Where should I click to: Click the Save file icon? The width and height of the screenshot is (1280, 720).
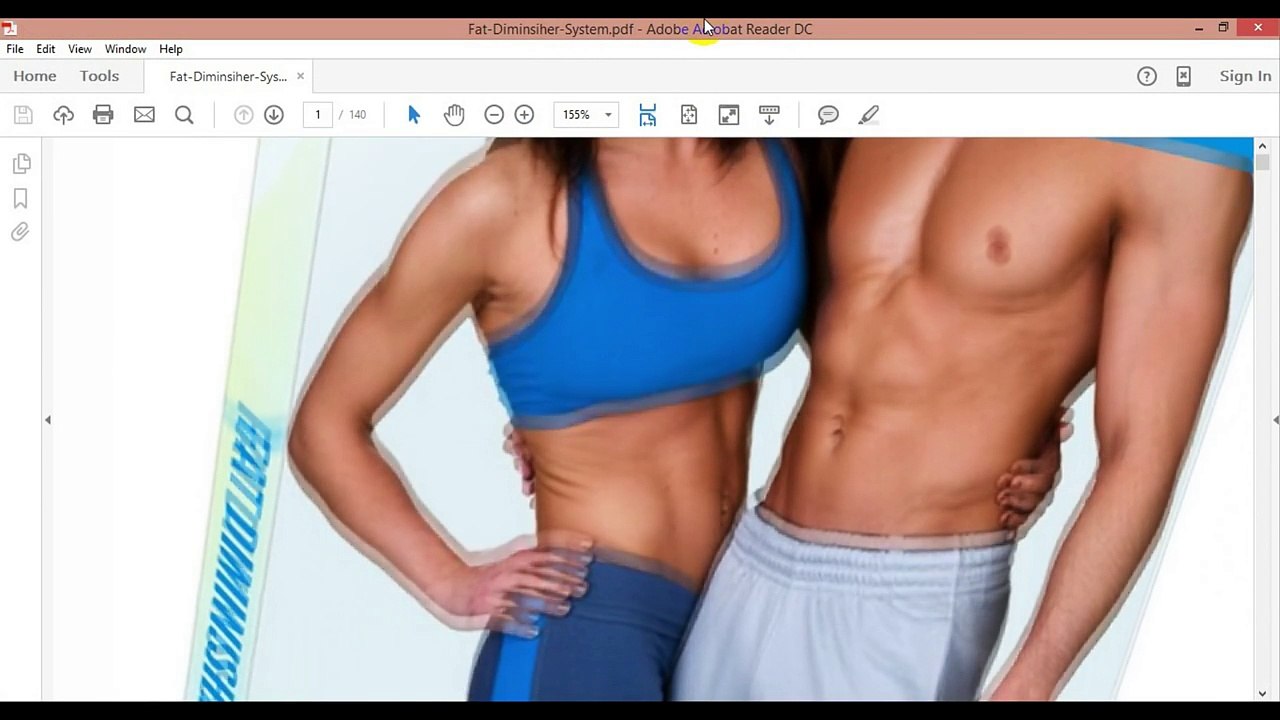click(23, 115)
